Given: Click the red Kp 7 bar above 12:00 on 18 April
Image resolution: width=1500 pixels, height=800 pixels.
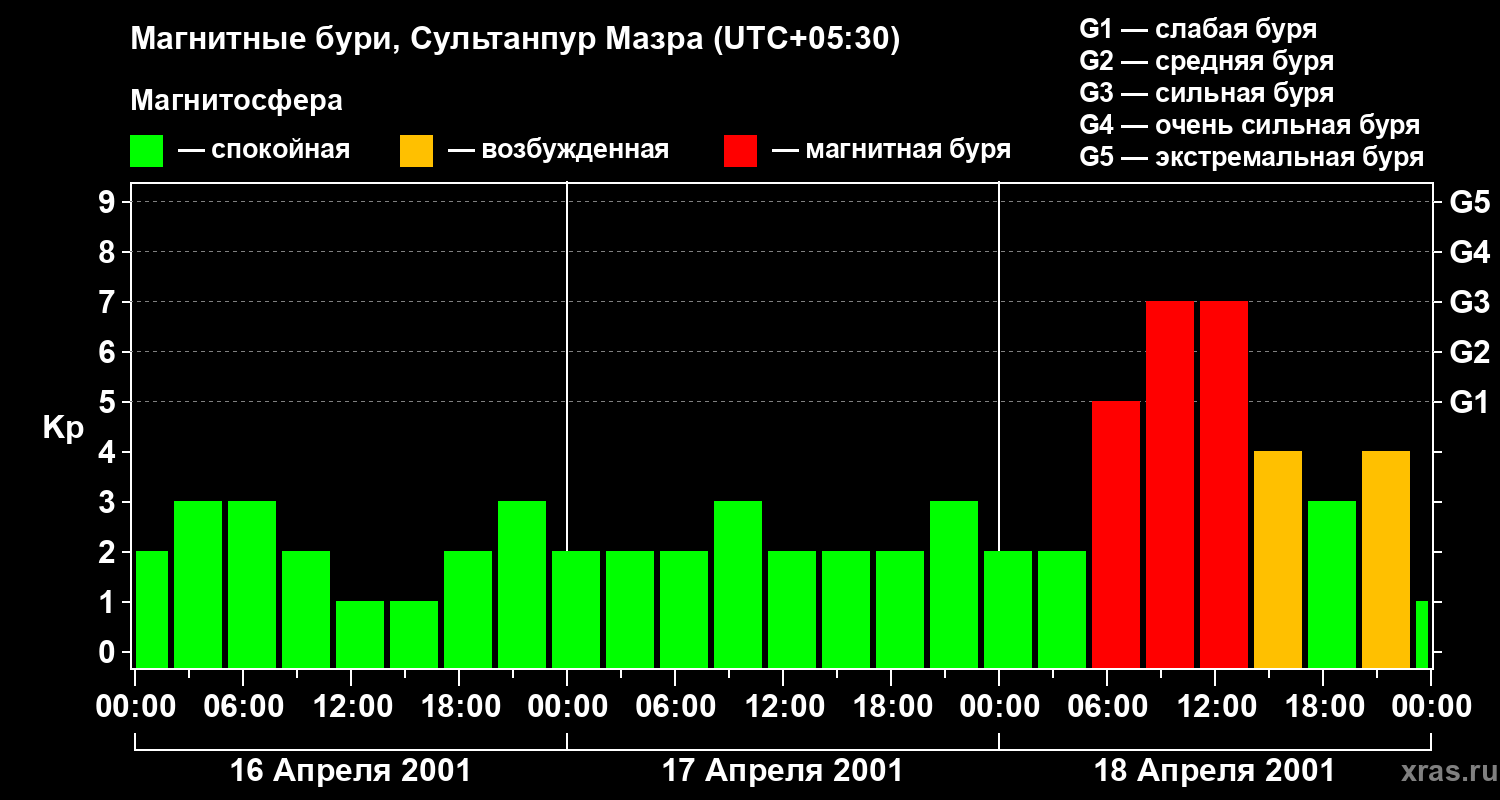Looking at the screenshot, I should click(1224, 484).
